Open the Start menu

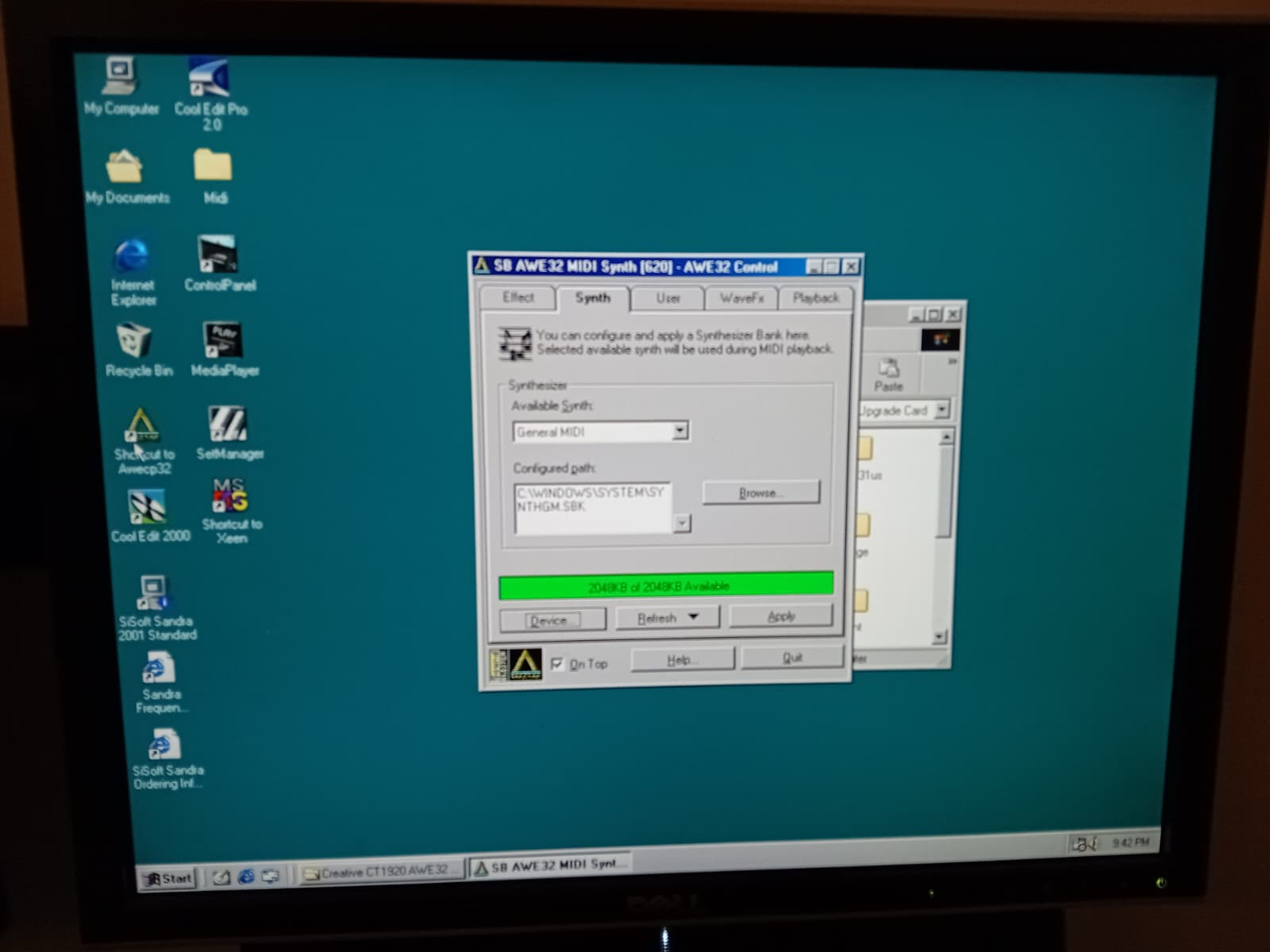tap(167, 878)
